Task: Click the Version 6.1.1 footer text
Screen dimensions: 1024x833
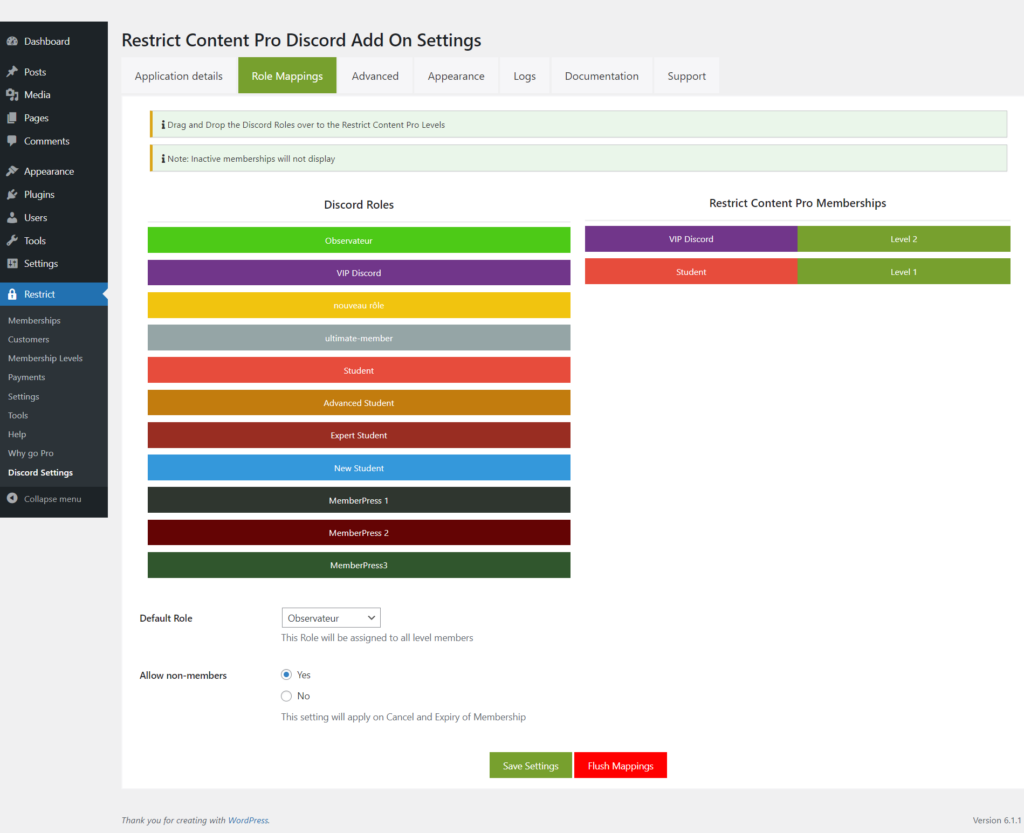Action: click(x=997, y=821)
